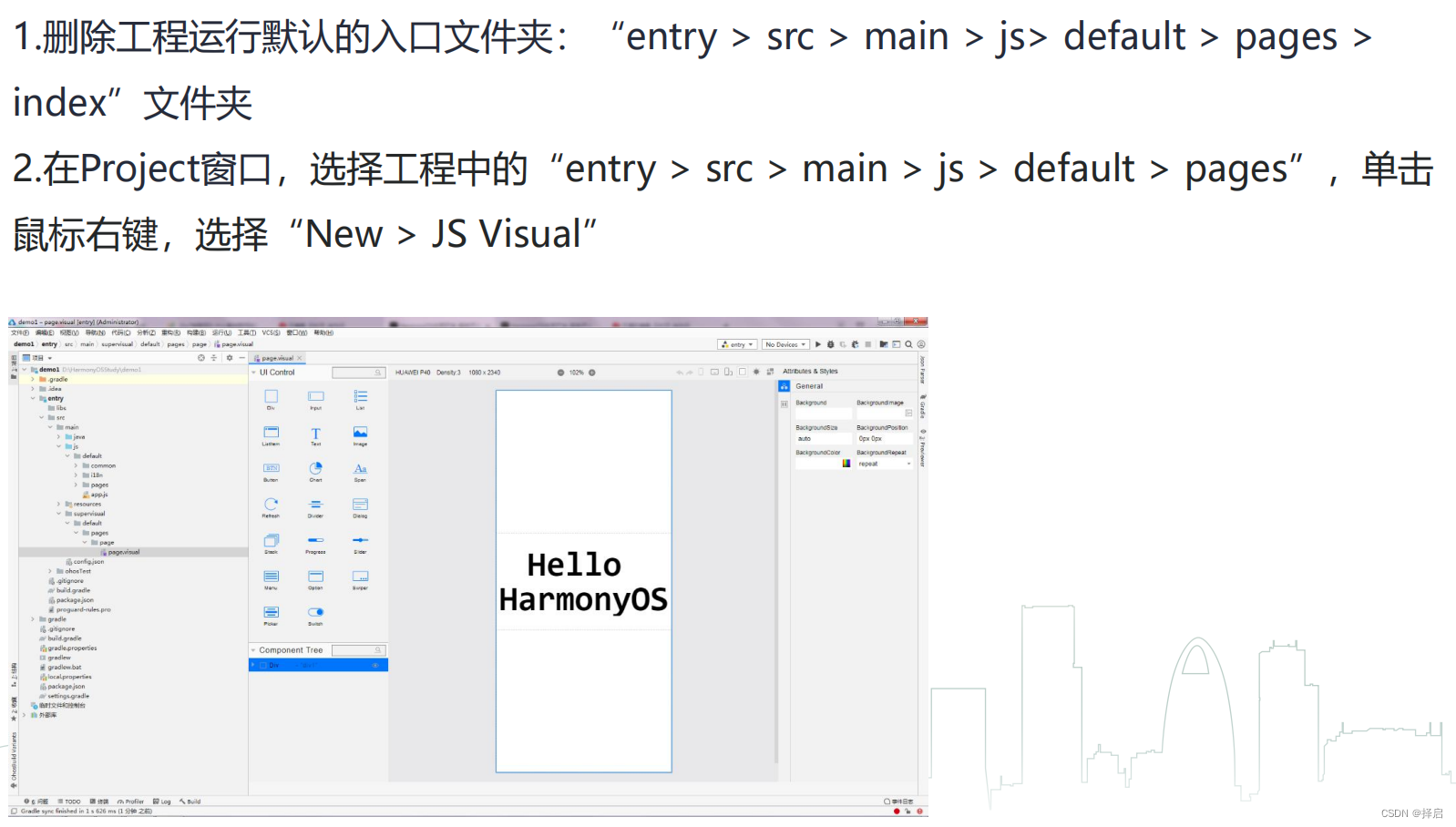Click the Debug bug toolbar icon

830,344
